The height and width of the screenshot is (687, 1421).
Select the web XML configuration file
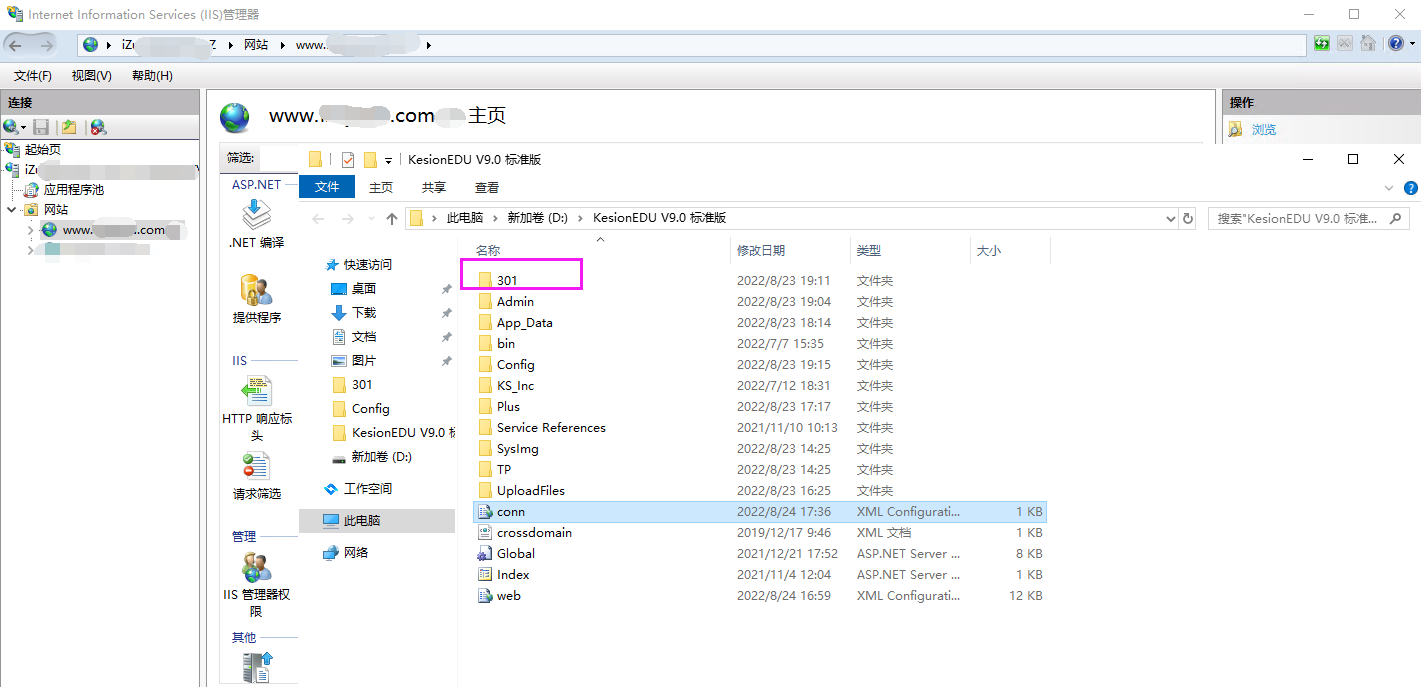pyautogui.click(x=509, y=596)
